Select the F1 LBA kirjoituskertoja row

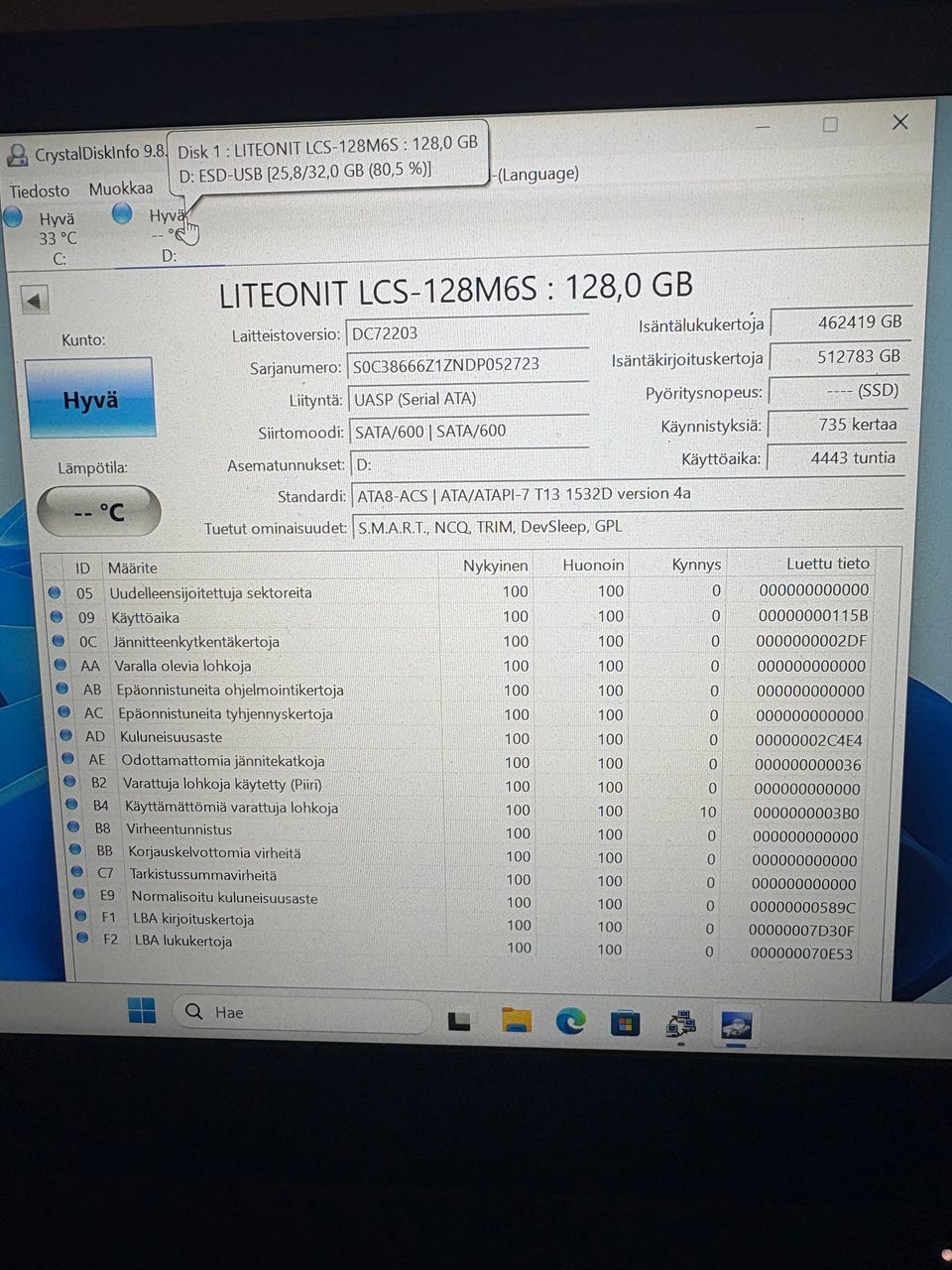click(x=472, y=925)
